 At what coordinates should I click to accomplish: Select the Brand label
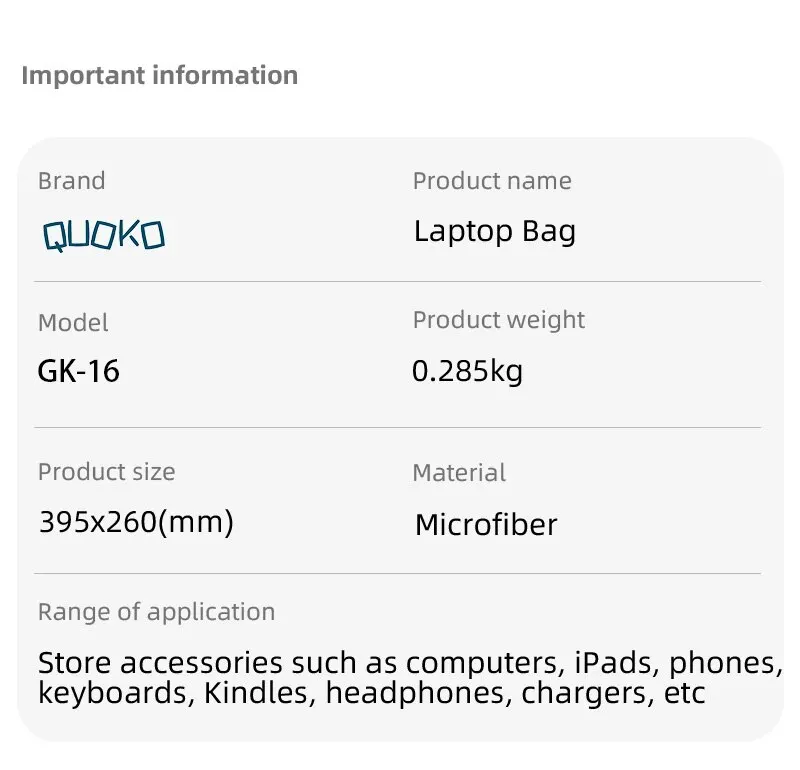click(x=71, y=181)
